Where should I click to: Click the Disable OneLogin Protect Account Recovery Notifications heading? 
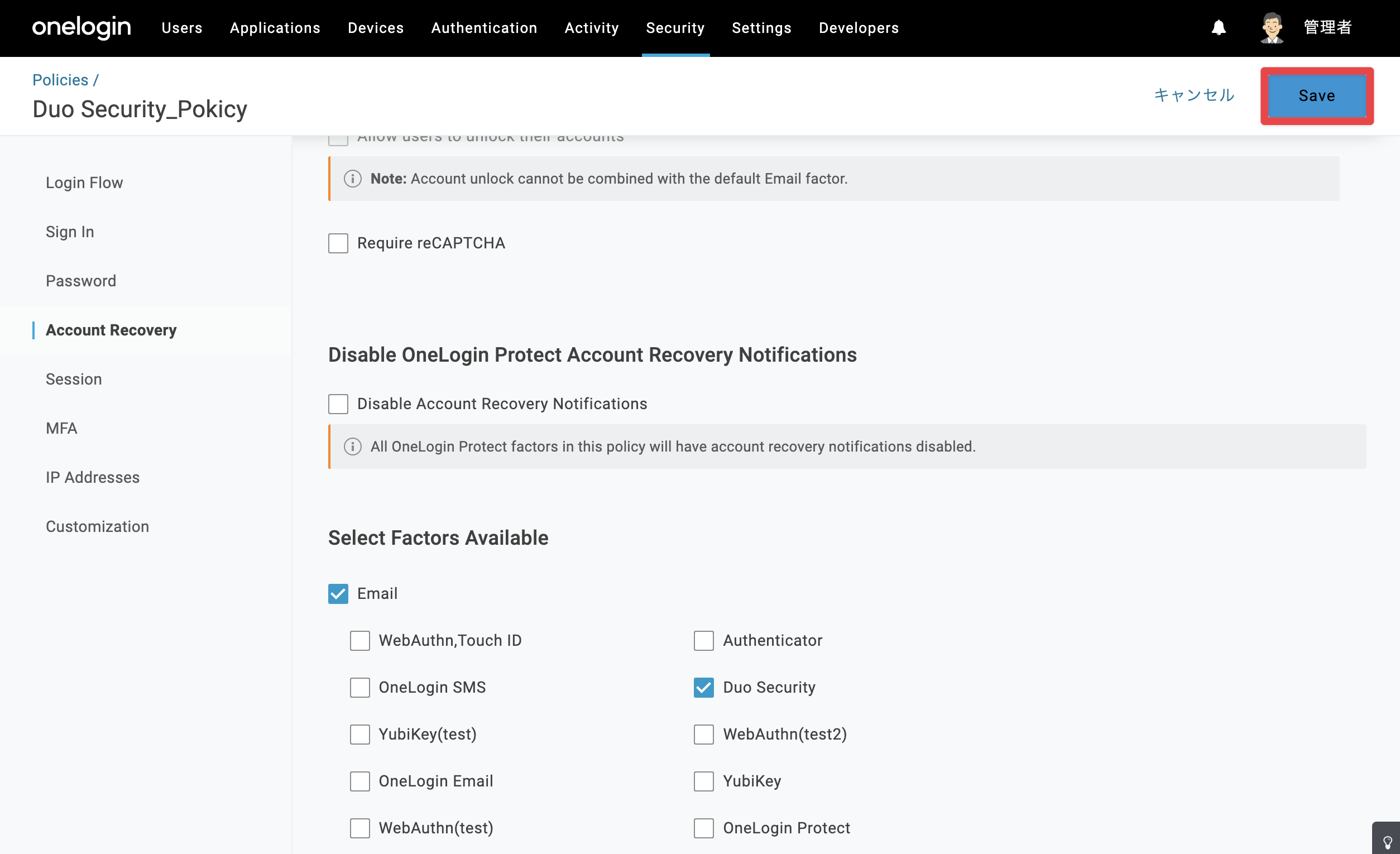592,354
